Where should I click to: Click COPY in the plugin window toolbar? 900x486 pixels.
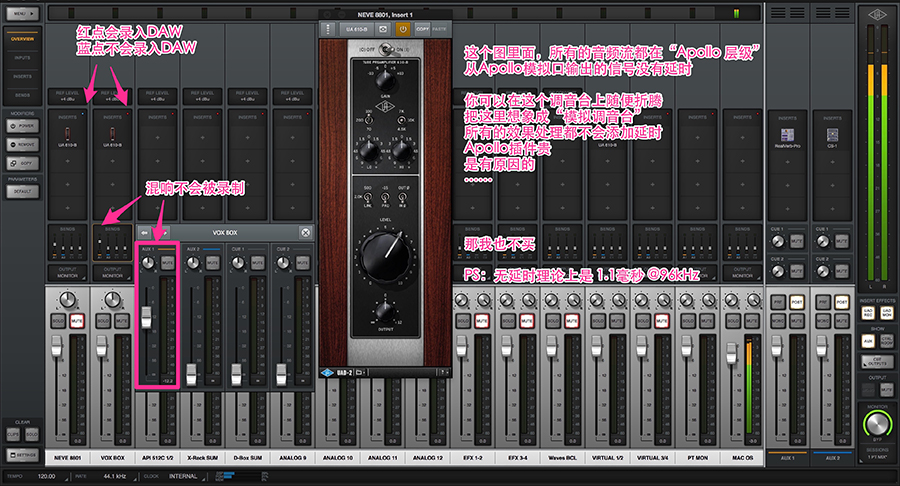pyautogui.click(x=422, y=29)
